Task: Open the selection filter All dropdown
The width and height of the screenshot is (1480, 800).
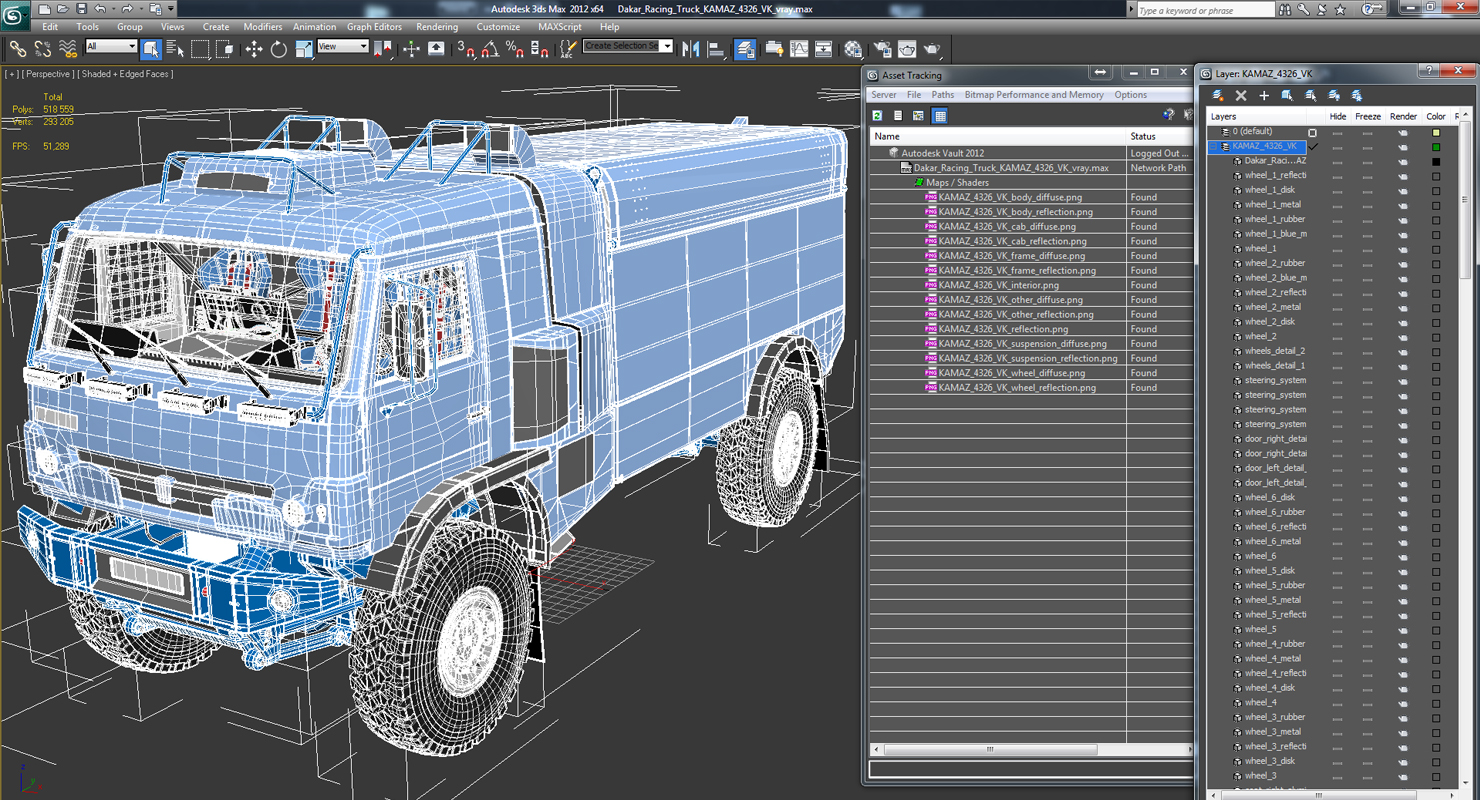Action: pos(111,47)
